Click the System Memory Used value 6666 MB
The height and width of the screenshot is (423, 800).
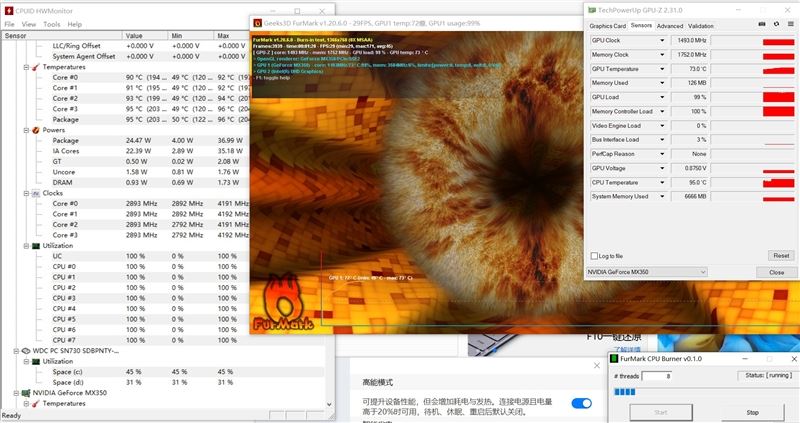tap(695, 196)
